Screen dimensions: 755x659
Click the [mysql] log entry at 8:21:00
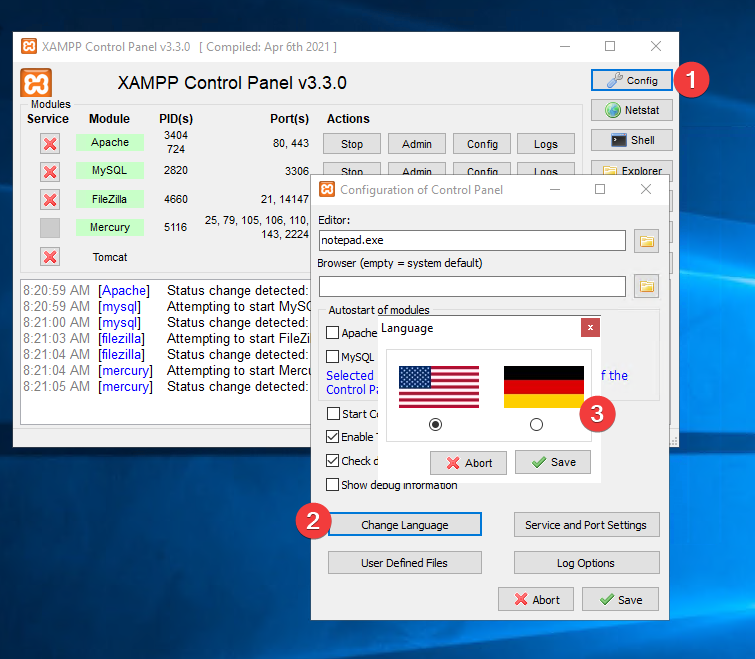coord(119,322)
